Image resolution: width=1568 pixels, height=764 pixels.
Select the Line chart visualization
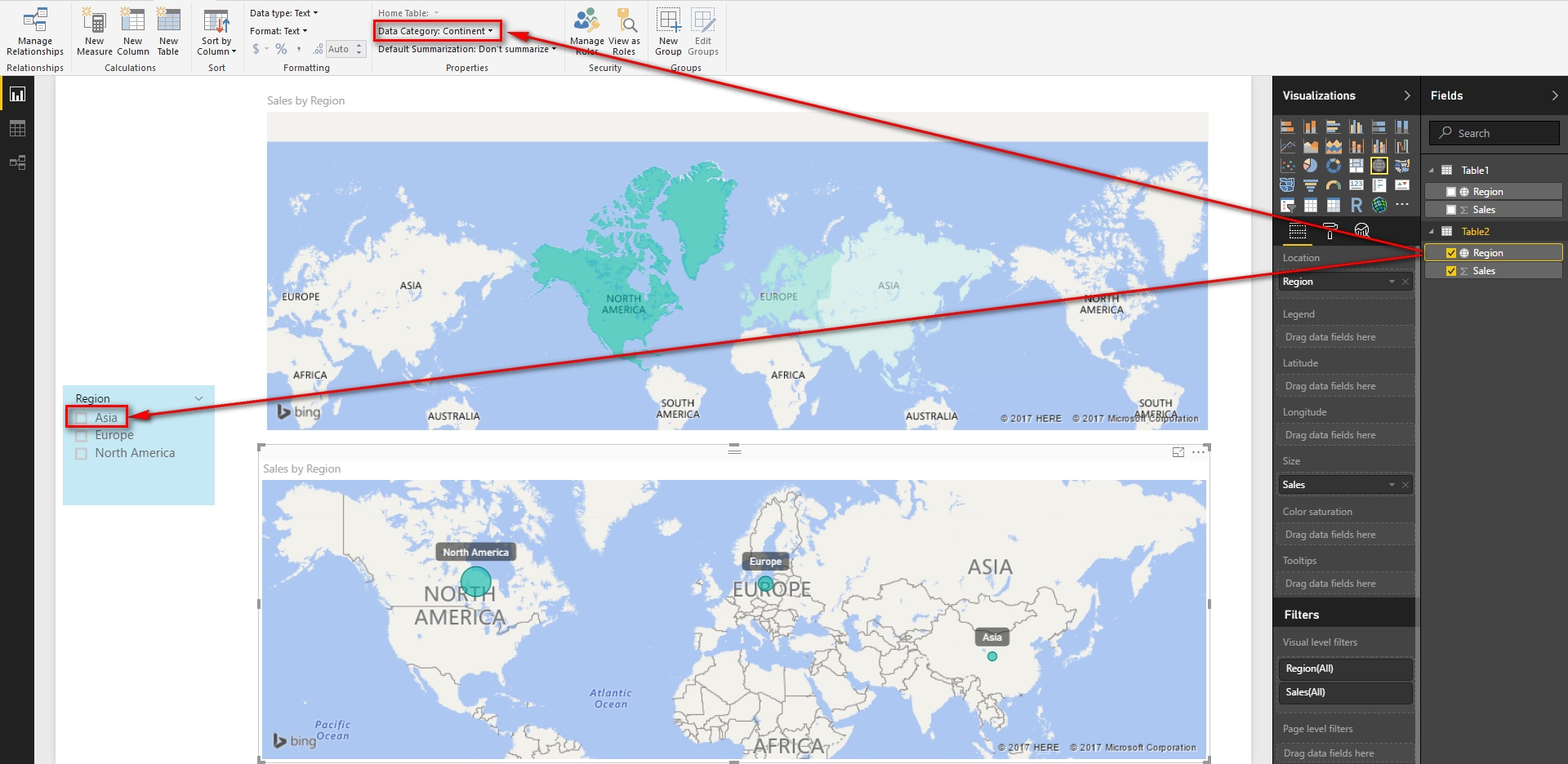(1287, 146)
